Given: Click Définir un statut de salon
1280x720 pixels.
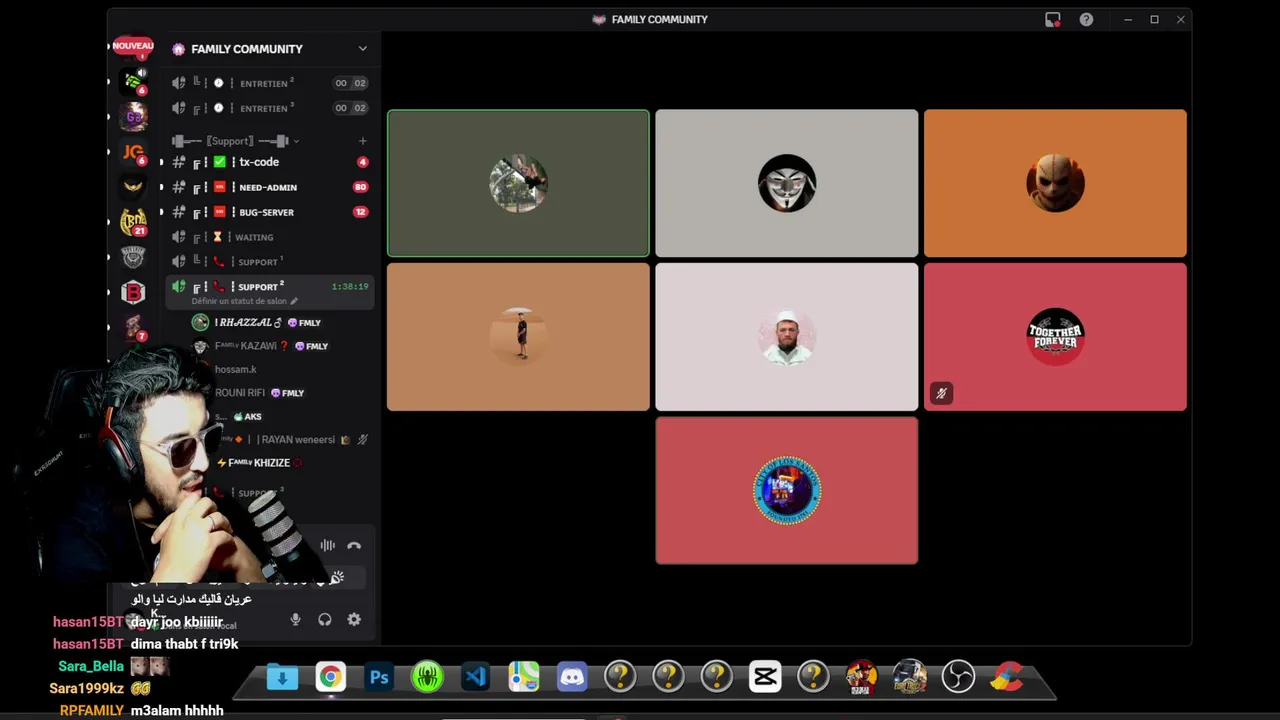Looking at the screenshot, I should (x=245, y=301).
